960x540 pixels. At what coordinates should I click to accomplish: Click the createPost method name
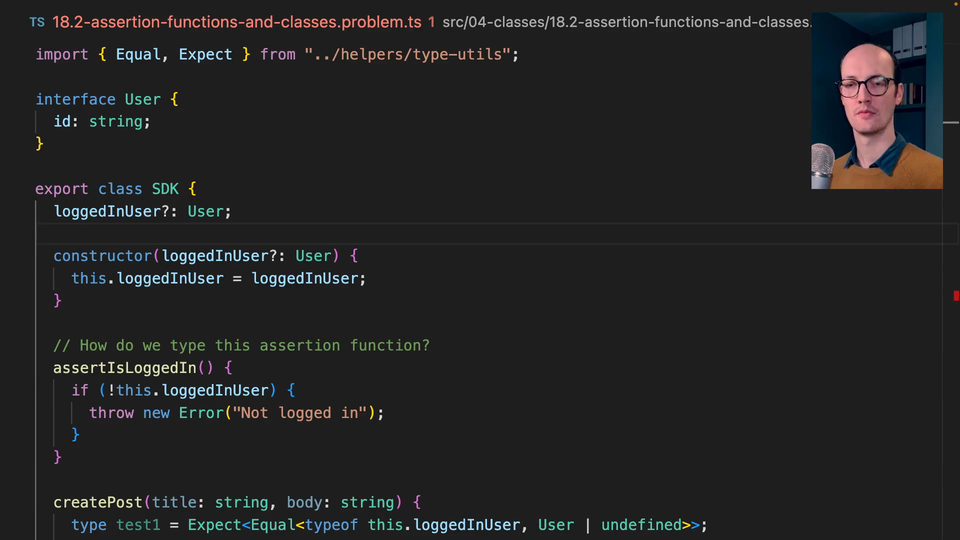pos(98,502)
